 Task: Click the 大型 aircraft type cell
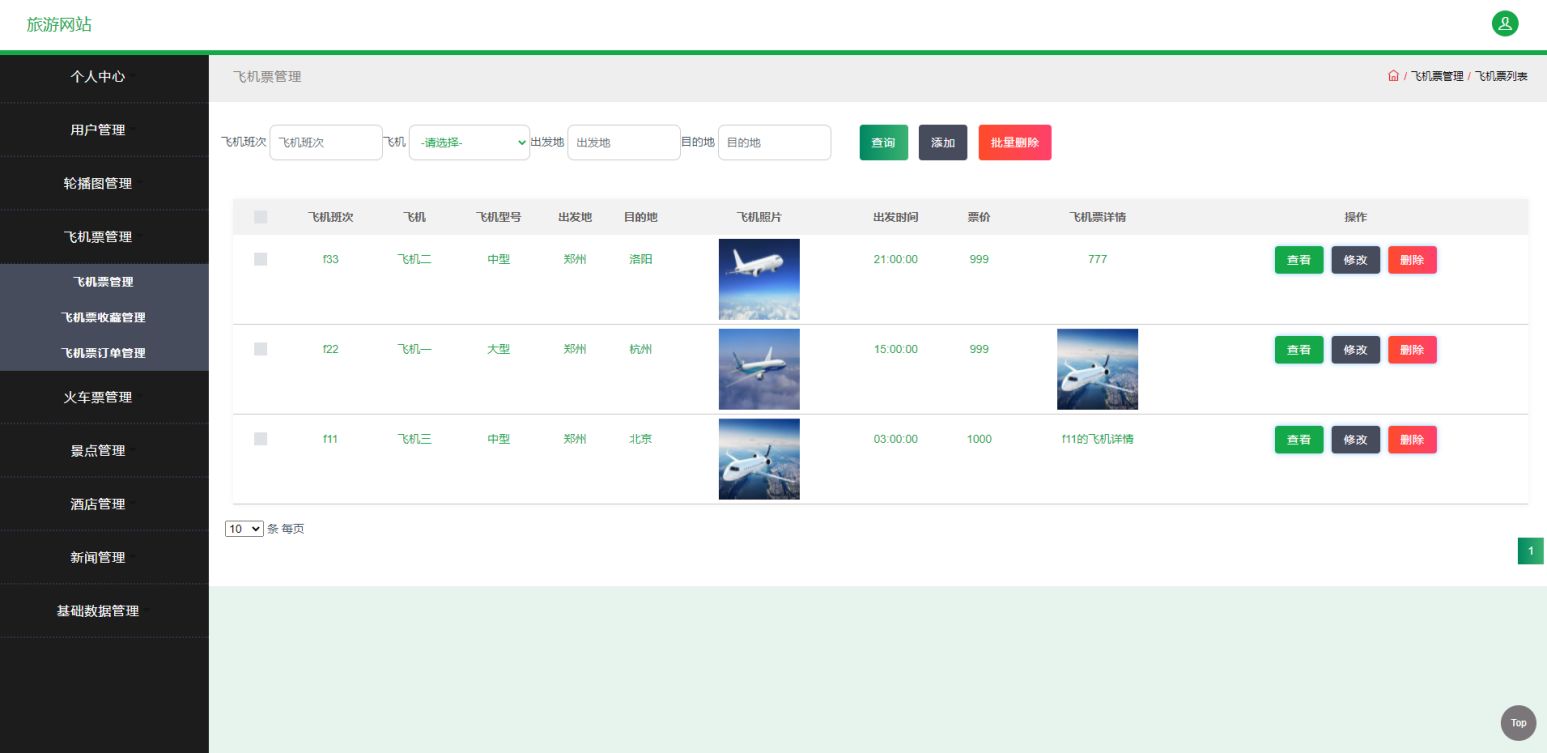point(498,349)
